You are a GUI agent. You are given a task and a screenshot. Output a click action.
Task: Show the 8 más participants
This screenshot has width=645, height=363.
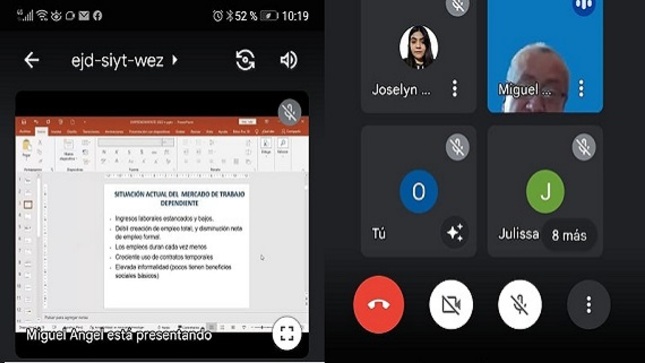click(x=569, y=235)
